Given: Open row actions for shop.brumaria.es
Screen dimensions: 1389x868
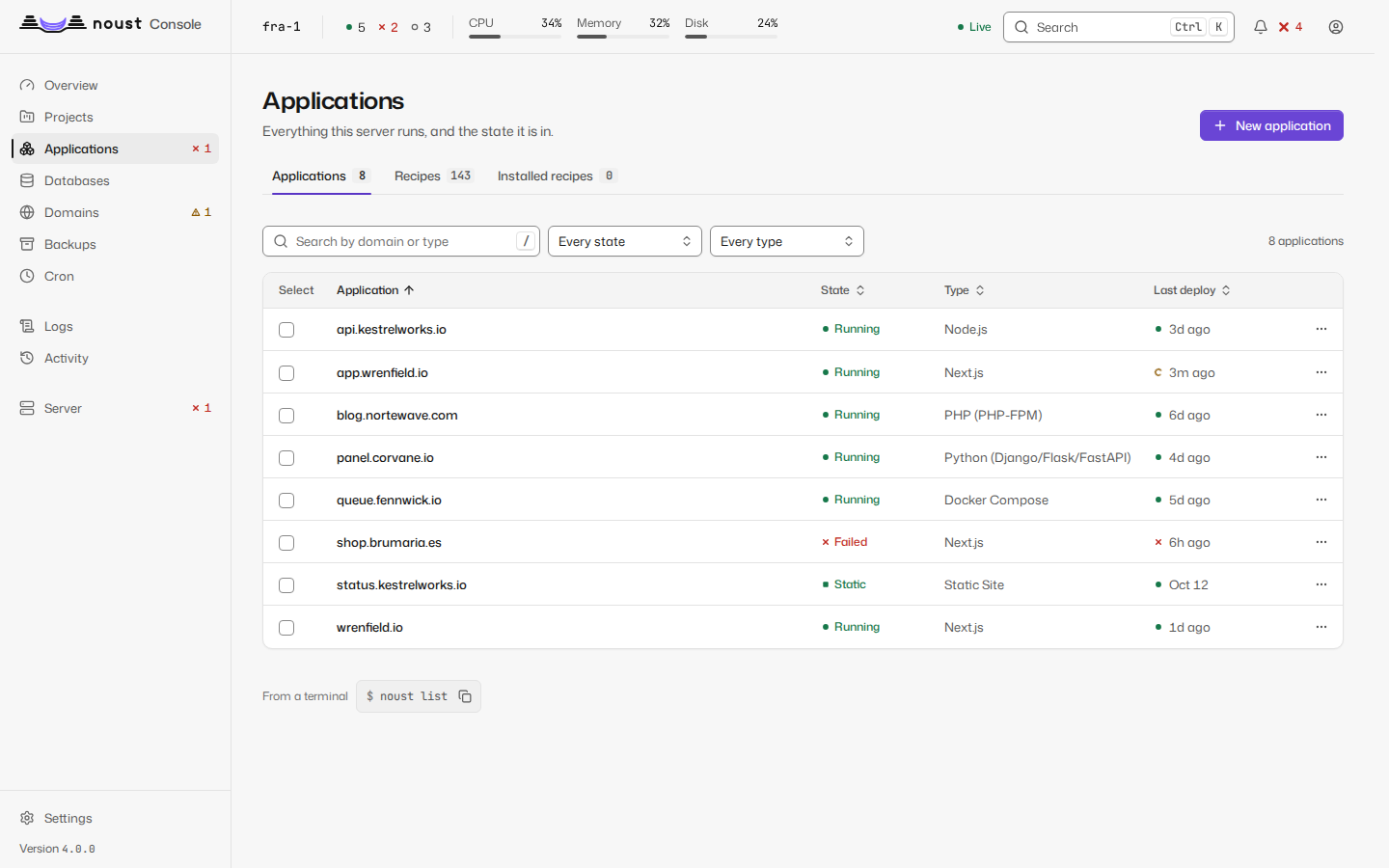Looking at the screenshot, I should 1321,542.
